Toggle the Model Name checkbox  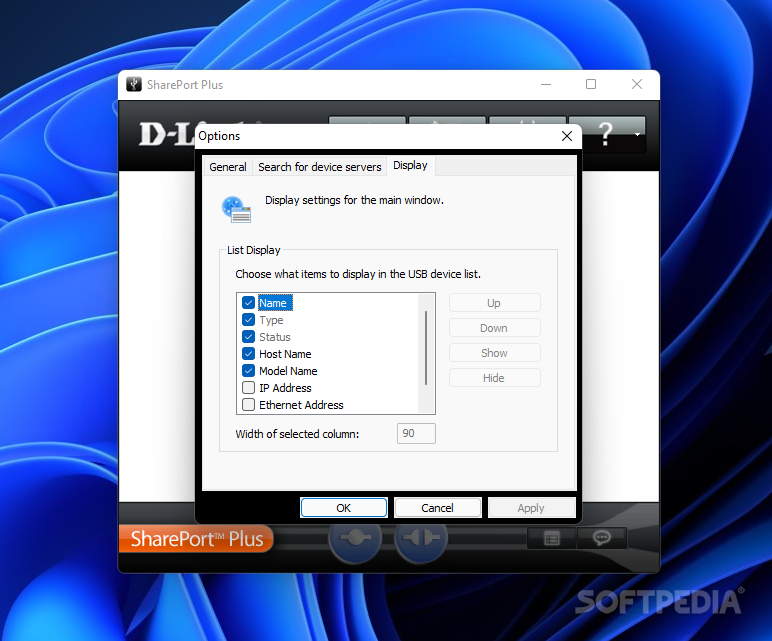(249, 371)
